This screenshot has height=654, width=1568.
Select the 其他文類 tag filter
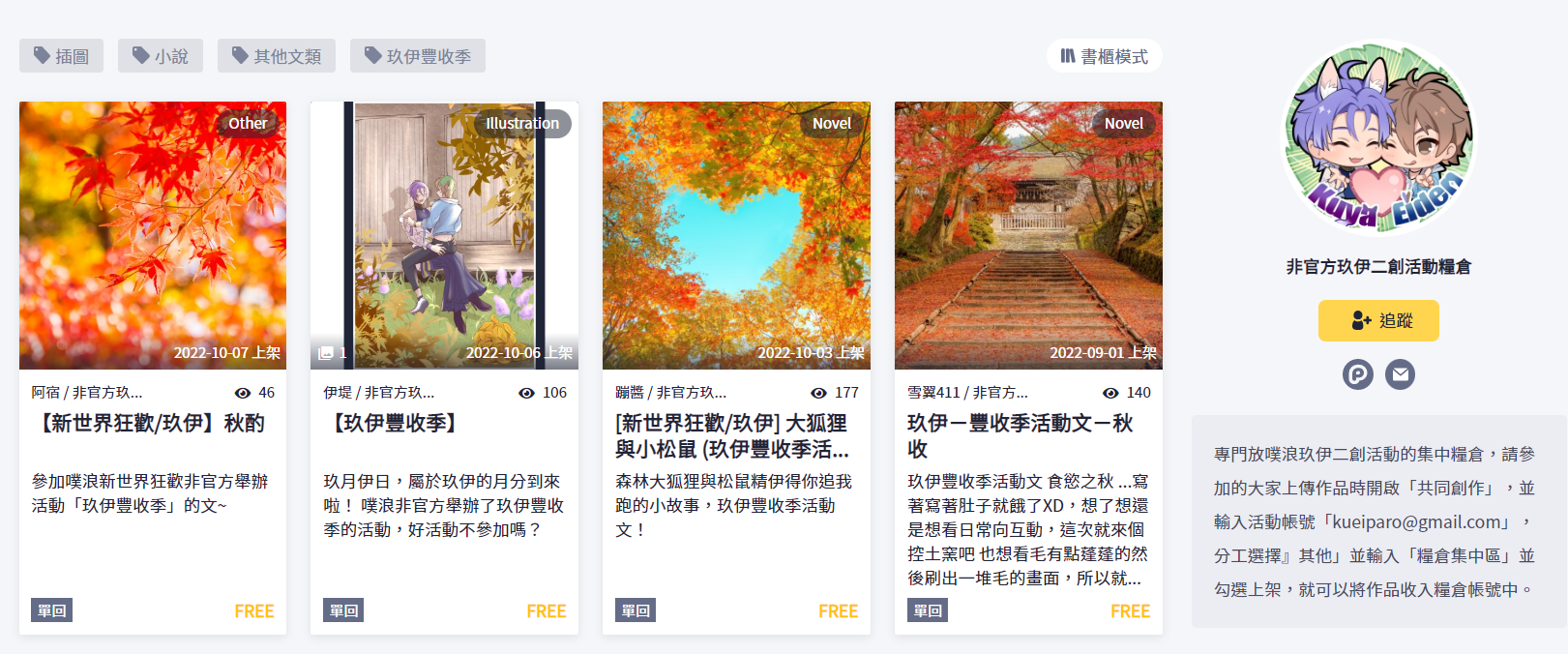point(277,56)
